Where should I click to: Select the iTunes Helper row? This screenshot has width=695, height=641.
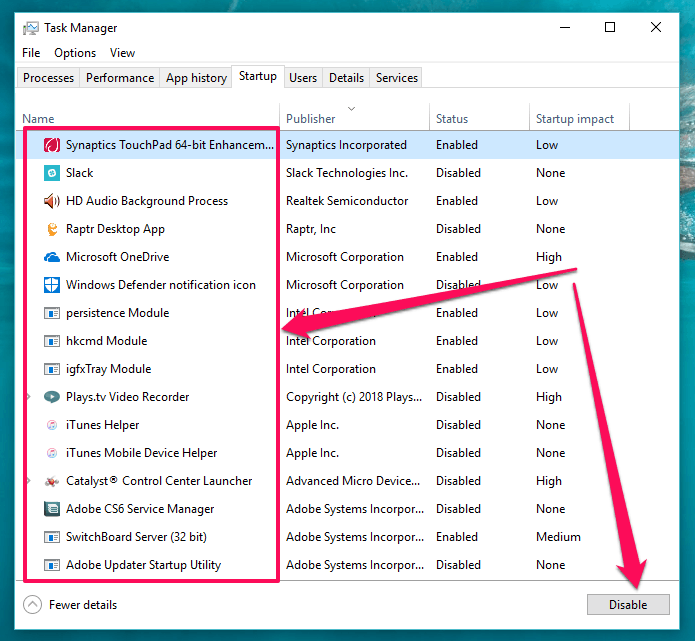click(x=348, y=425)
